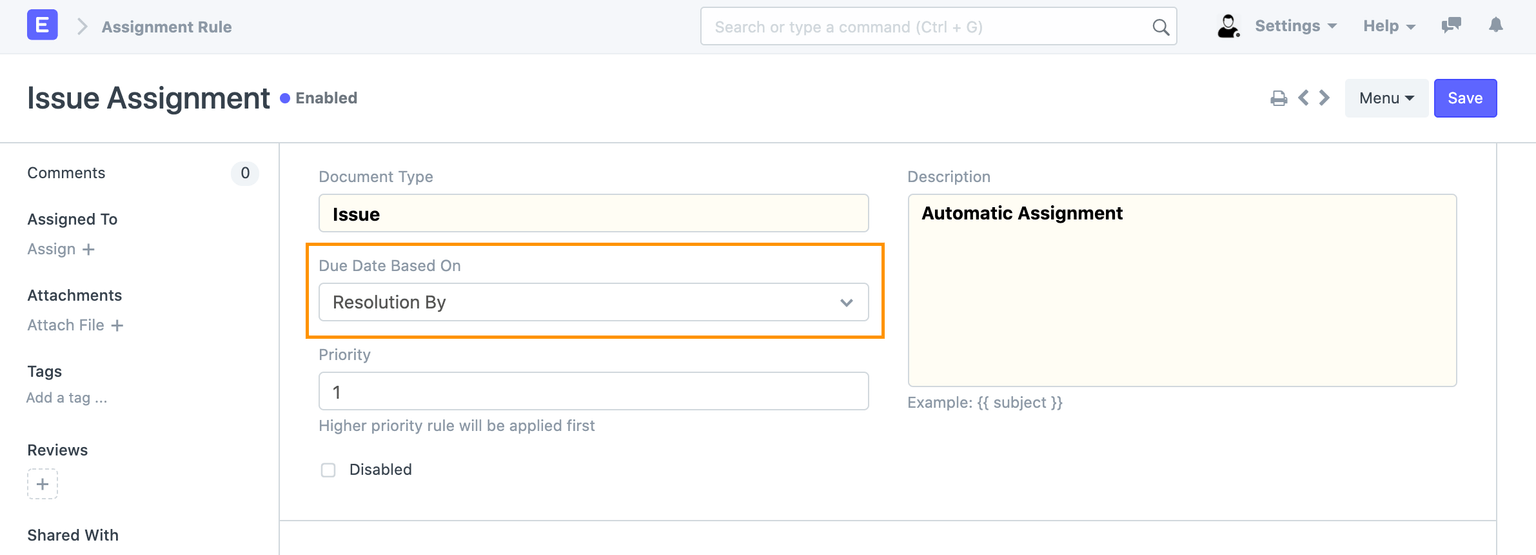Open the Menu dropdown button
The image size is (1536, 555).
pos(1386,98)
